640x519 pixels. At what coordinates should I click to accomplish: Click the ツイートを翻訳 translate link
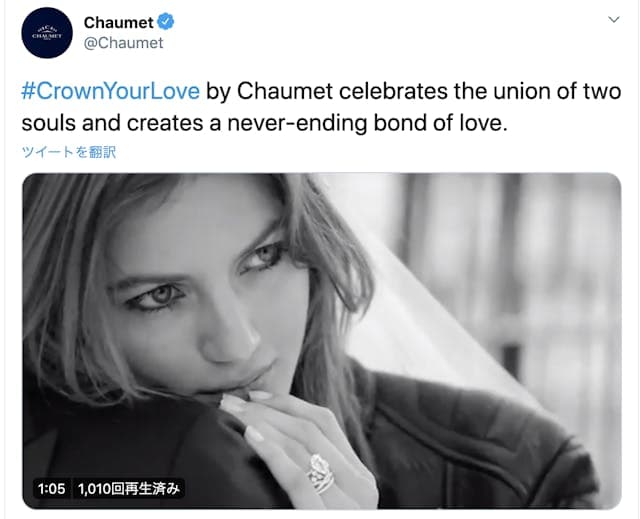69,152
